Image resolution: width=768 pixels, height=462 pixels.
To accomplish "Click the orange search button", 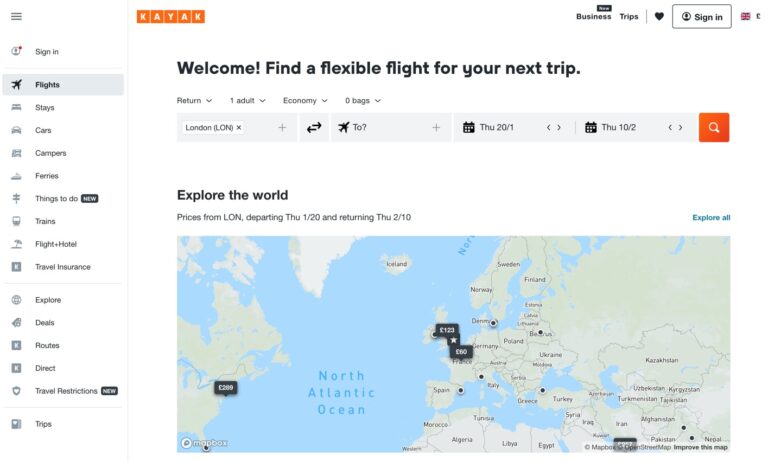I will point(713,127).
